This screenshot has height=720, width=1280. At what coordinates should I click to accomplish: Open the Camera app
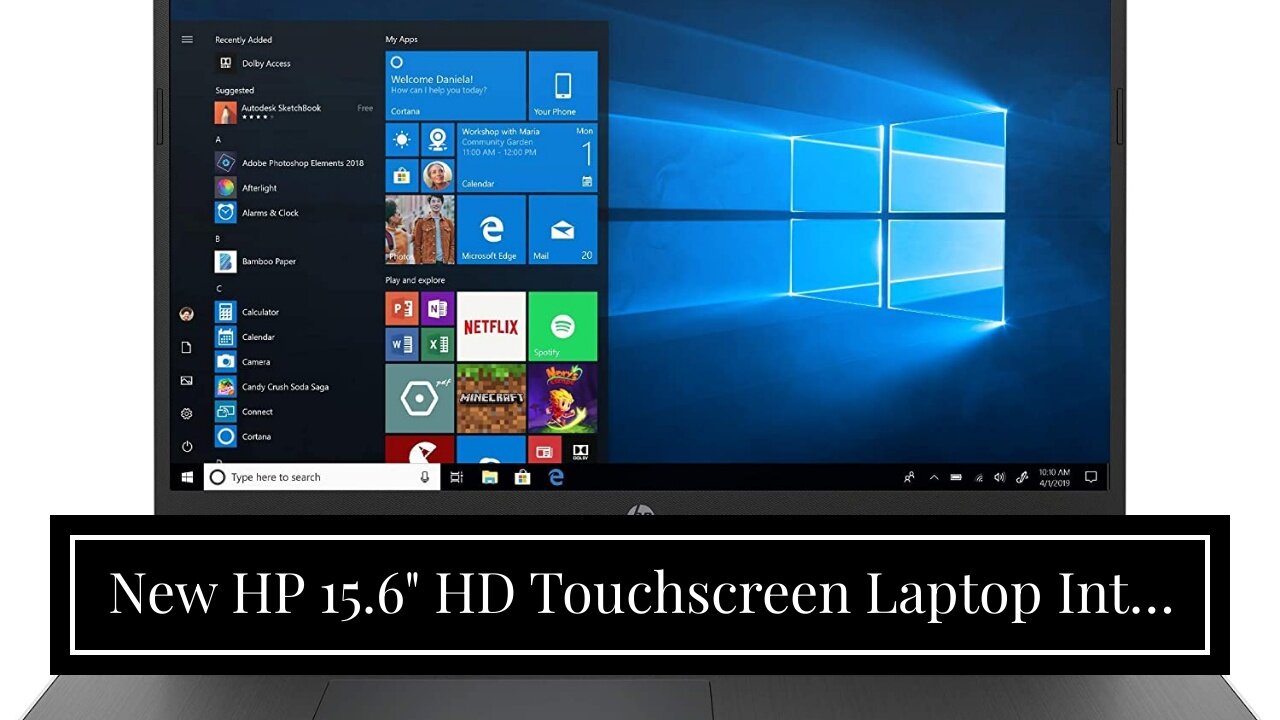point(244,362)
